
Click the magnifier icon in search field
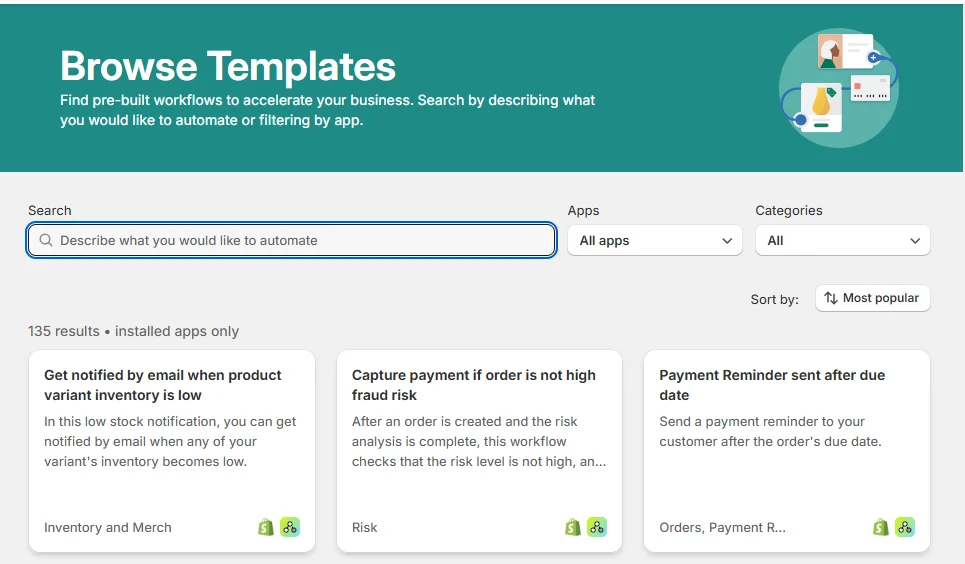pos(45,240)
